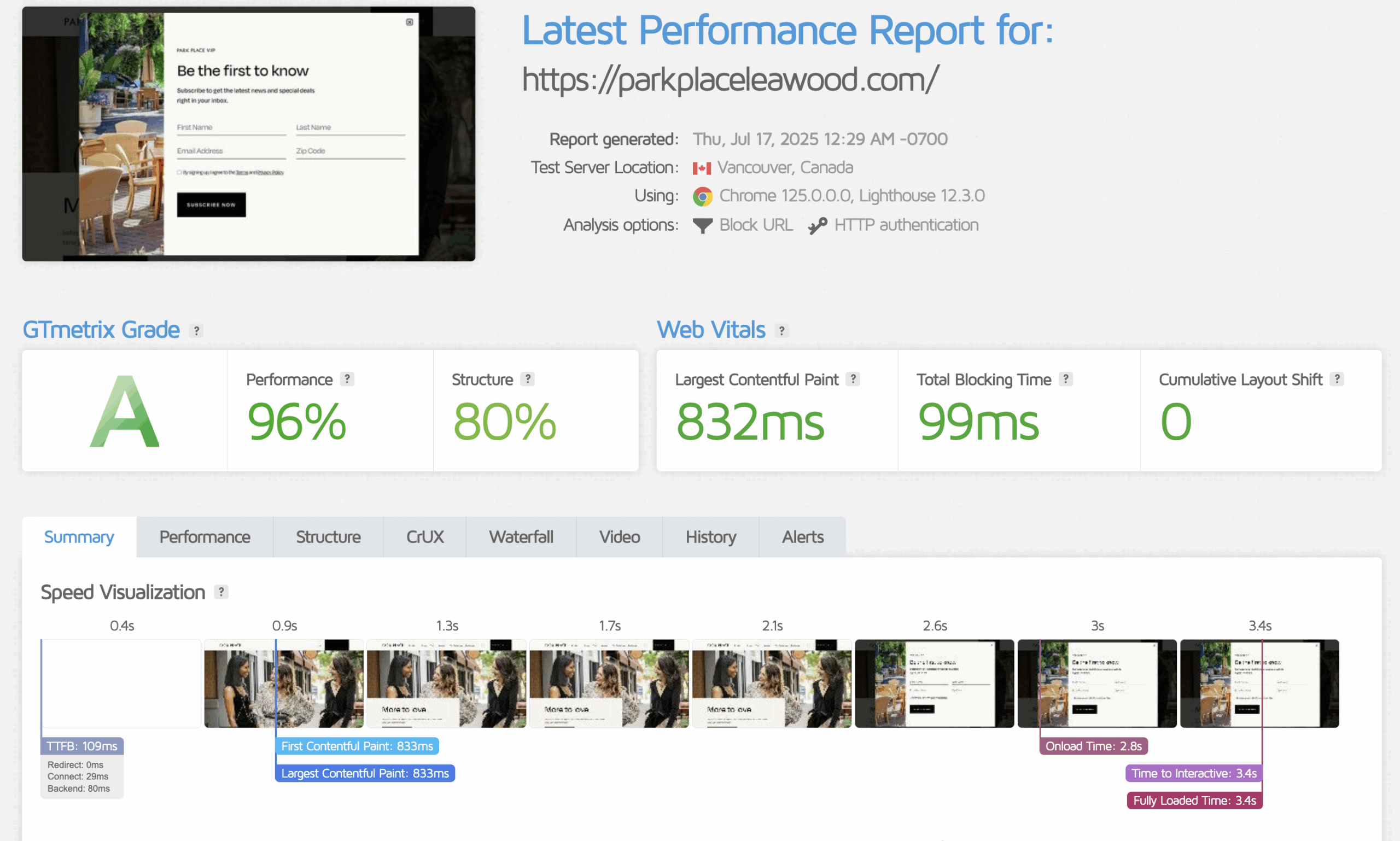
Task: Select the 2.1s filmstrip frame
Action: click(x=772, y=684)
